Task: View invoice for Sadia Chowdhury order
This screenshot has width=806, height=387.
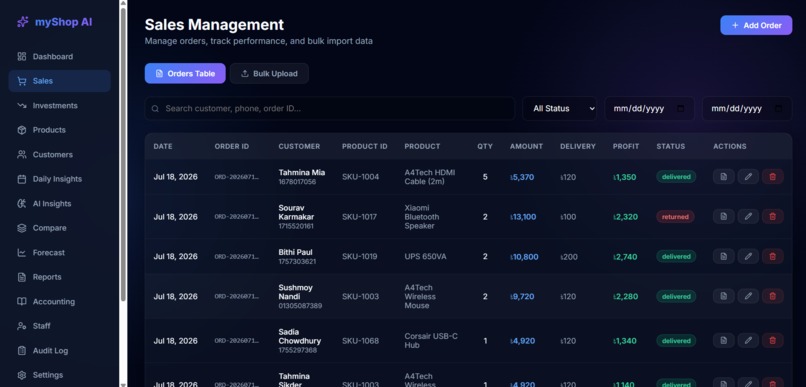Action: (724, 340)
